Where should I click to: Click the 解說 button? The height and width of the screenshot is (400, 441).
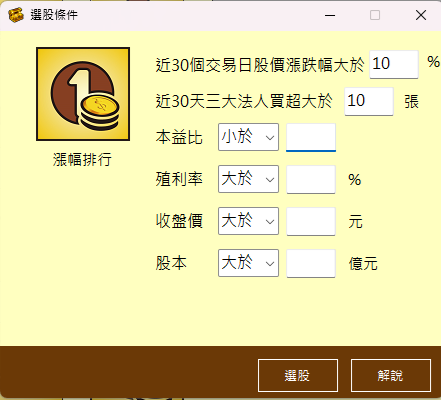(x=391, y=375)
